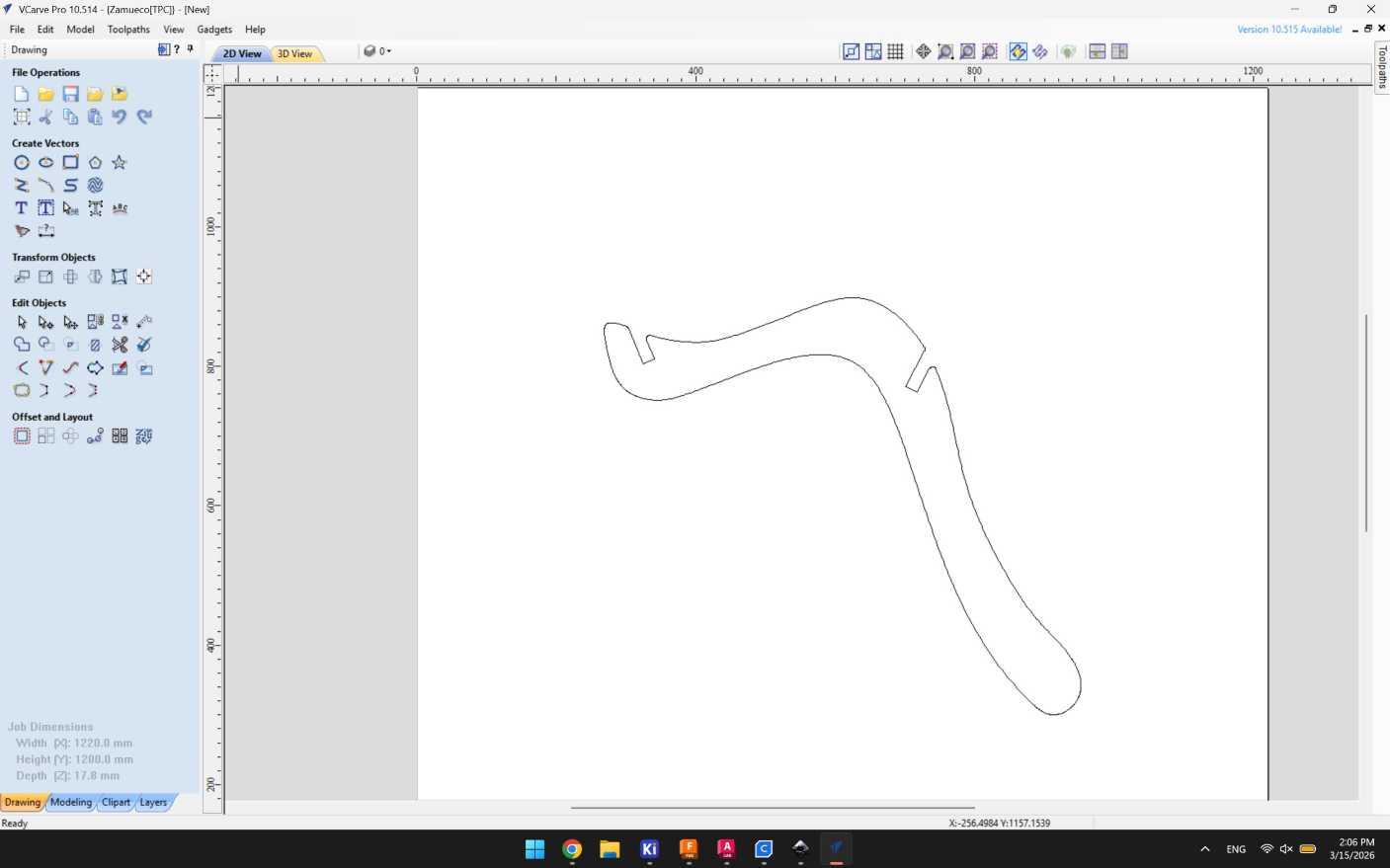This screenshot has height=868, width=1390.
Task: Activate the Node Editing tool
Action: tap(45, 322)
